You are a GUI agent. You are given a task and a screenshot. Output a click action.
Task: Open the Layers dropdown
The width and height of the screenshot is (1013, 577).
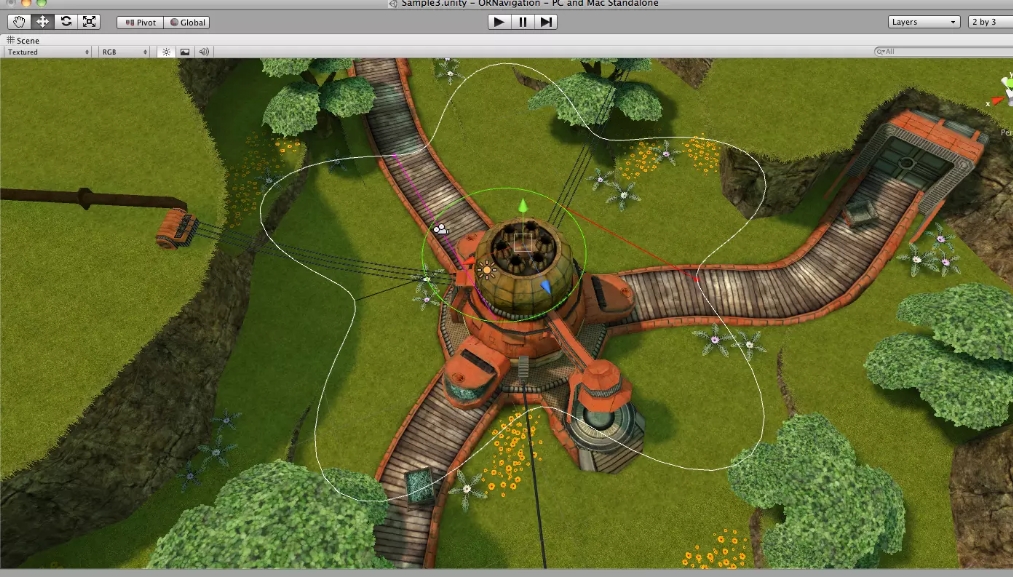click(x=923, y=21)
